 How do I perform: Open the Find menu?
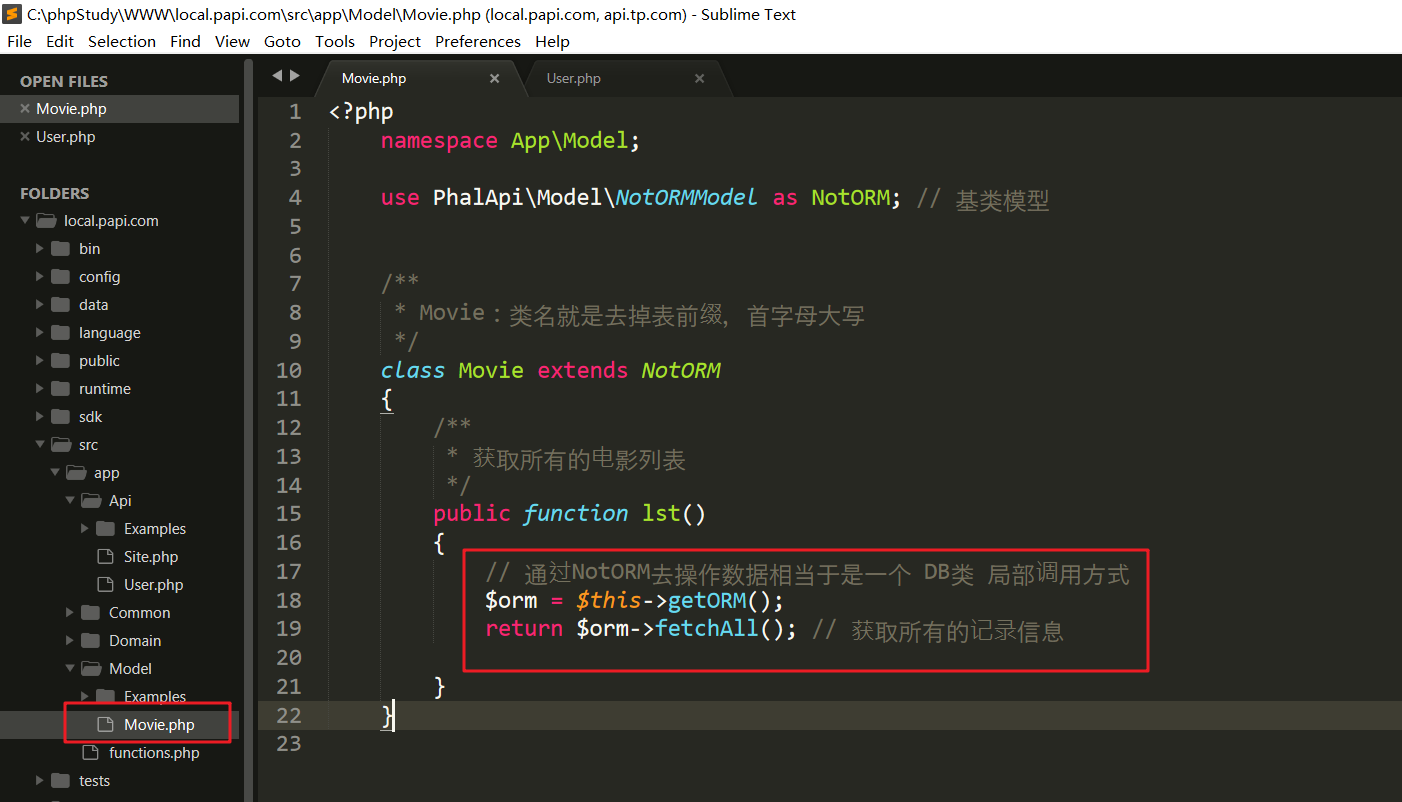[185, 41]
